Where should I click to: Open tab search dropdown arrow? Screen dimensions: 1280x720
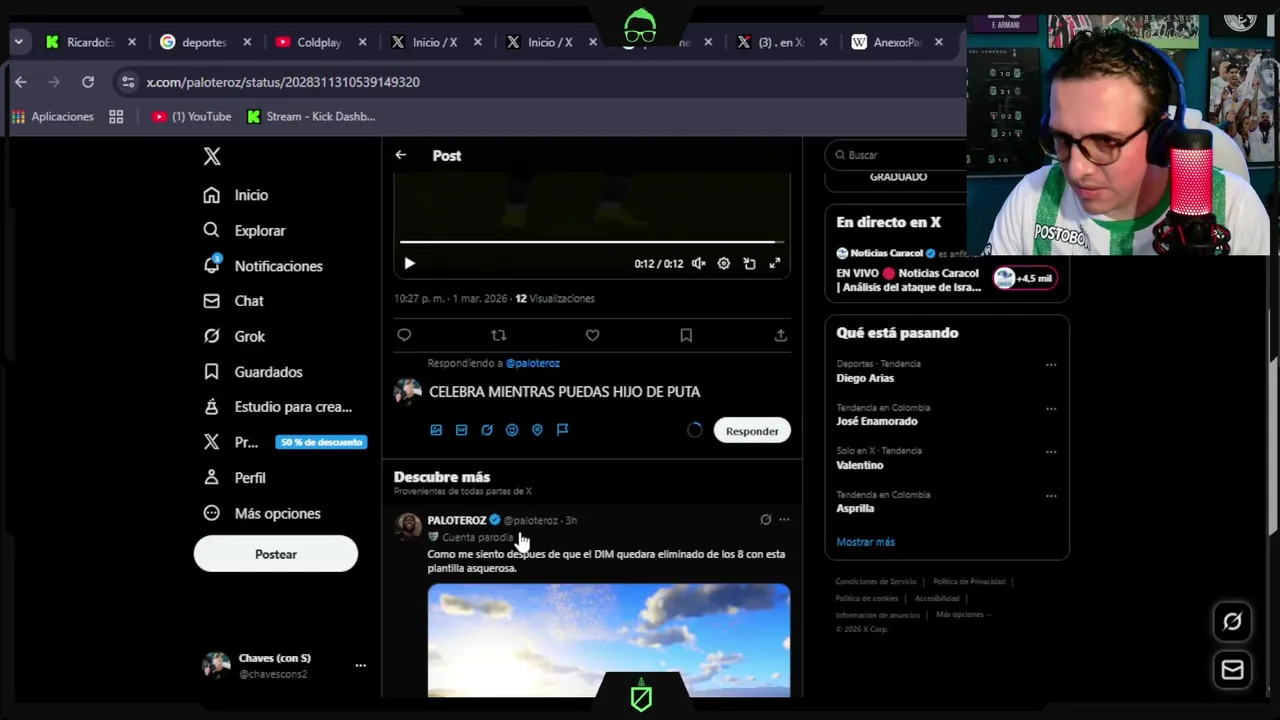(18, 42)
